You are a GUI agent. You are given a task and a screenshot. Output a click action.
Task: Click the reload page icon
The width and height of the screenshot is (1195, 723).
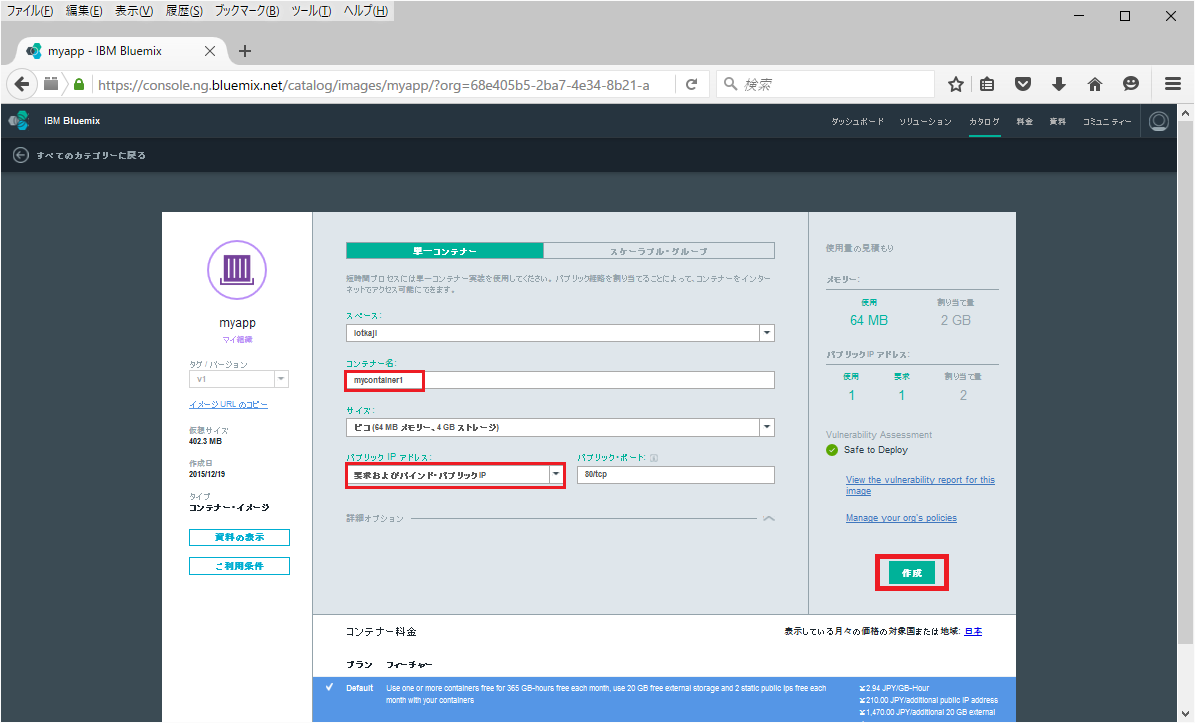click(691, 84)
